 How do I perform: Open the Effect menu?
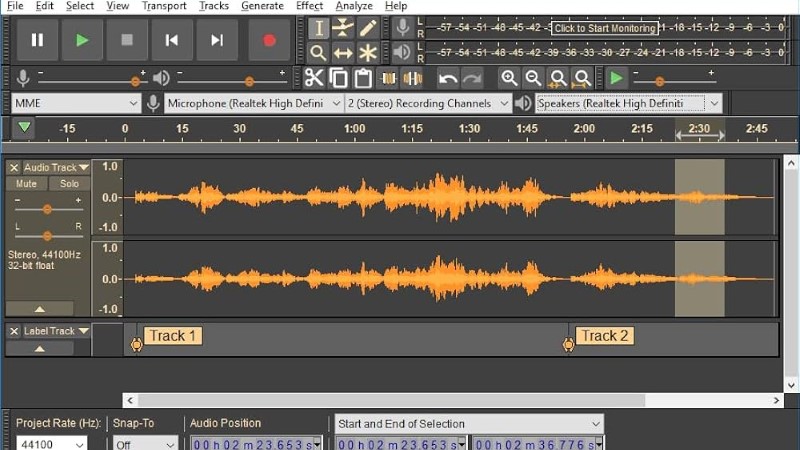(309, 6)
